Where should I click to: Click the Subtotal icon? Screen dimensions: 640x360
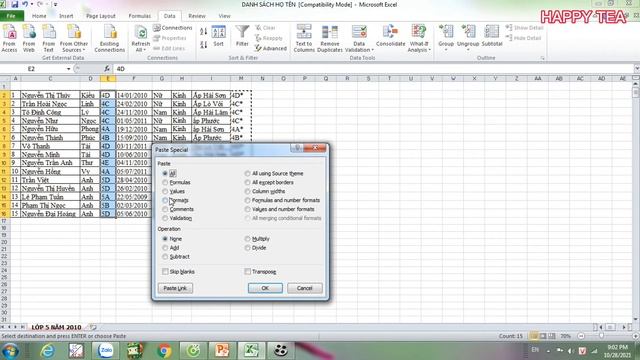click(492, 36)
